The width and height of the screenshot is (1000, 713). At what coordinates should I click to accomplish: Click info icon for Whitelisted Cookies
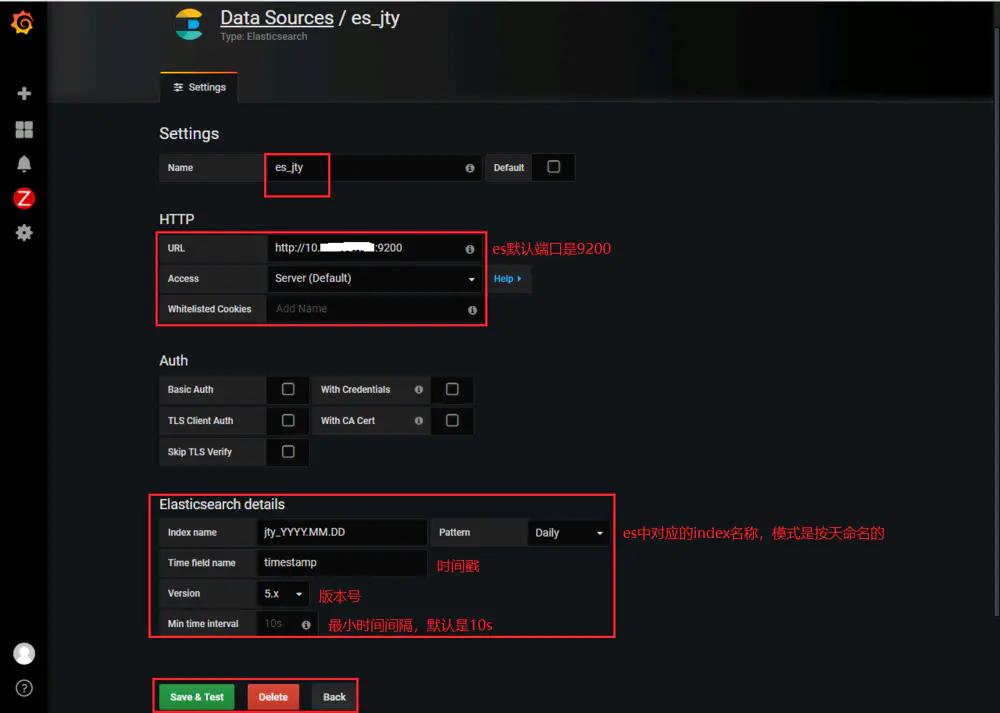473,310
